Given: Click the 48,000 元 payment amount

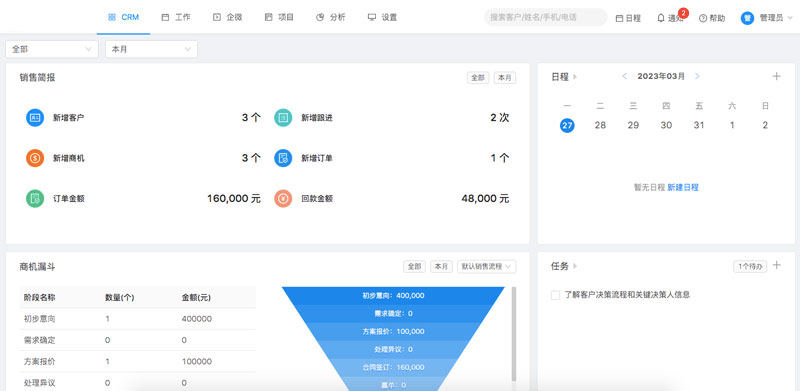Looking at the screenshot, I should (x=485, y=199).
